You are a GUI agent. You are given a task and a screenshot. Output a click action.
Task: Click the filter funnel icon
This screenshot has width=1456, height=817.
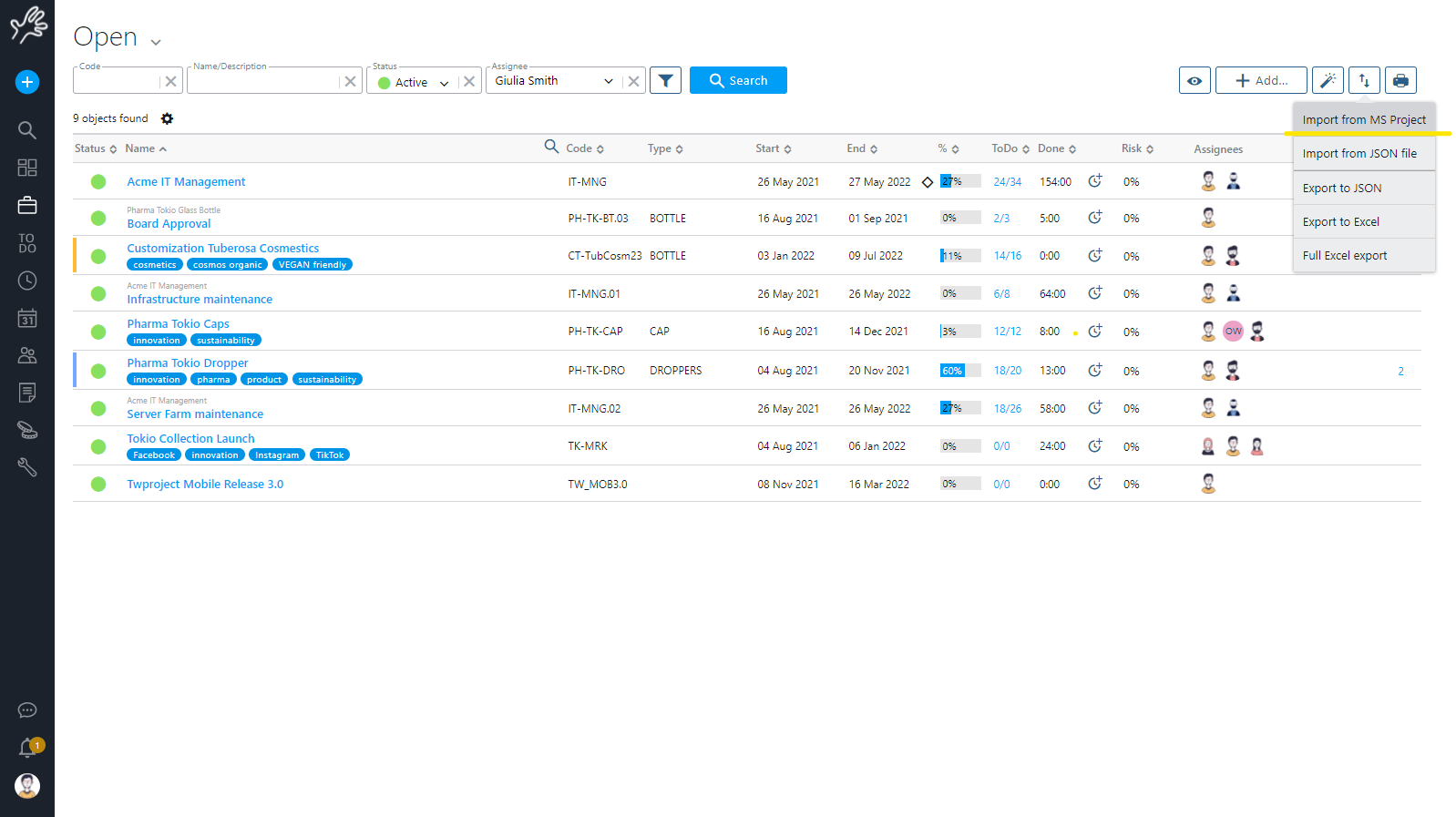coord(665,80)
